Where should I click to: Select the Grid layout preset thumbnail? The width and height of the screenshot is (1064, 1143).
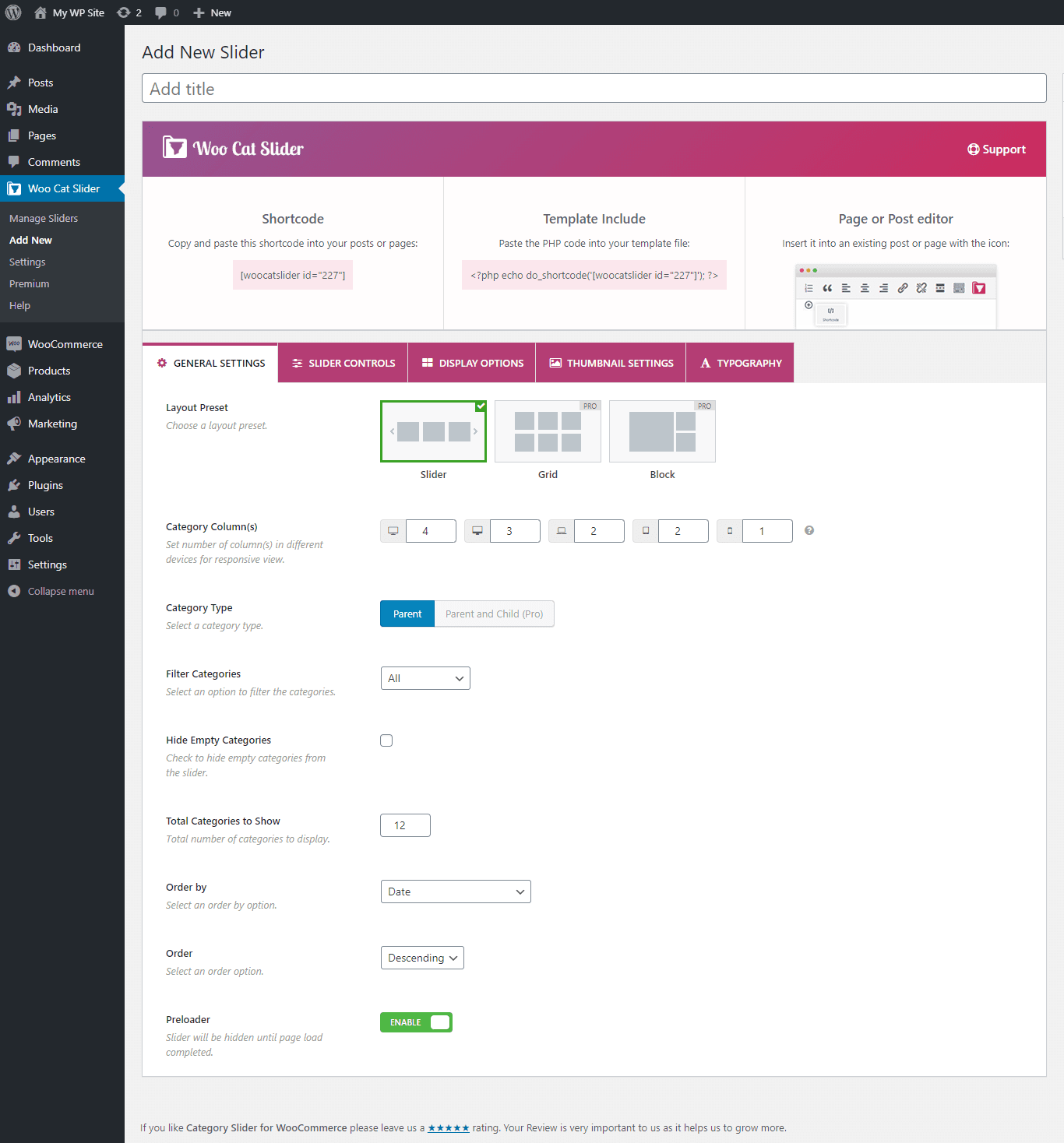548,431
